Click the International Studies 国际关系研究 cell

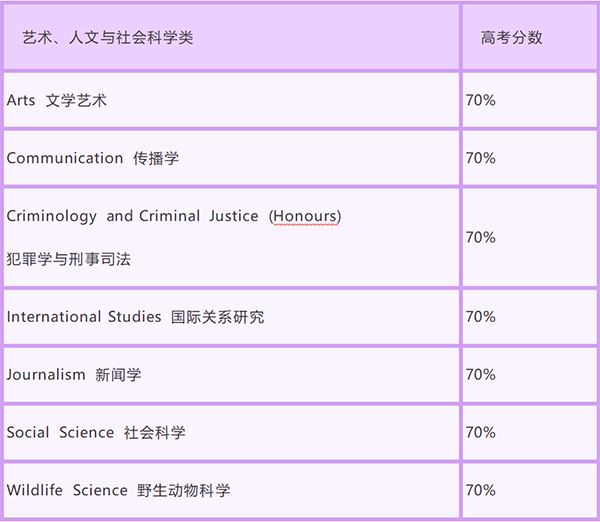point(231,317)
